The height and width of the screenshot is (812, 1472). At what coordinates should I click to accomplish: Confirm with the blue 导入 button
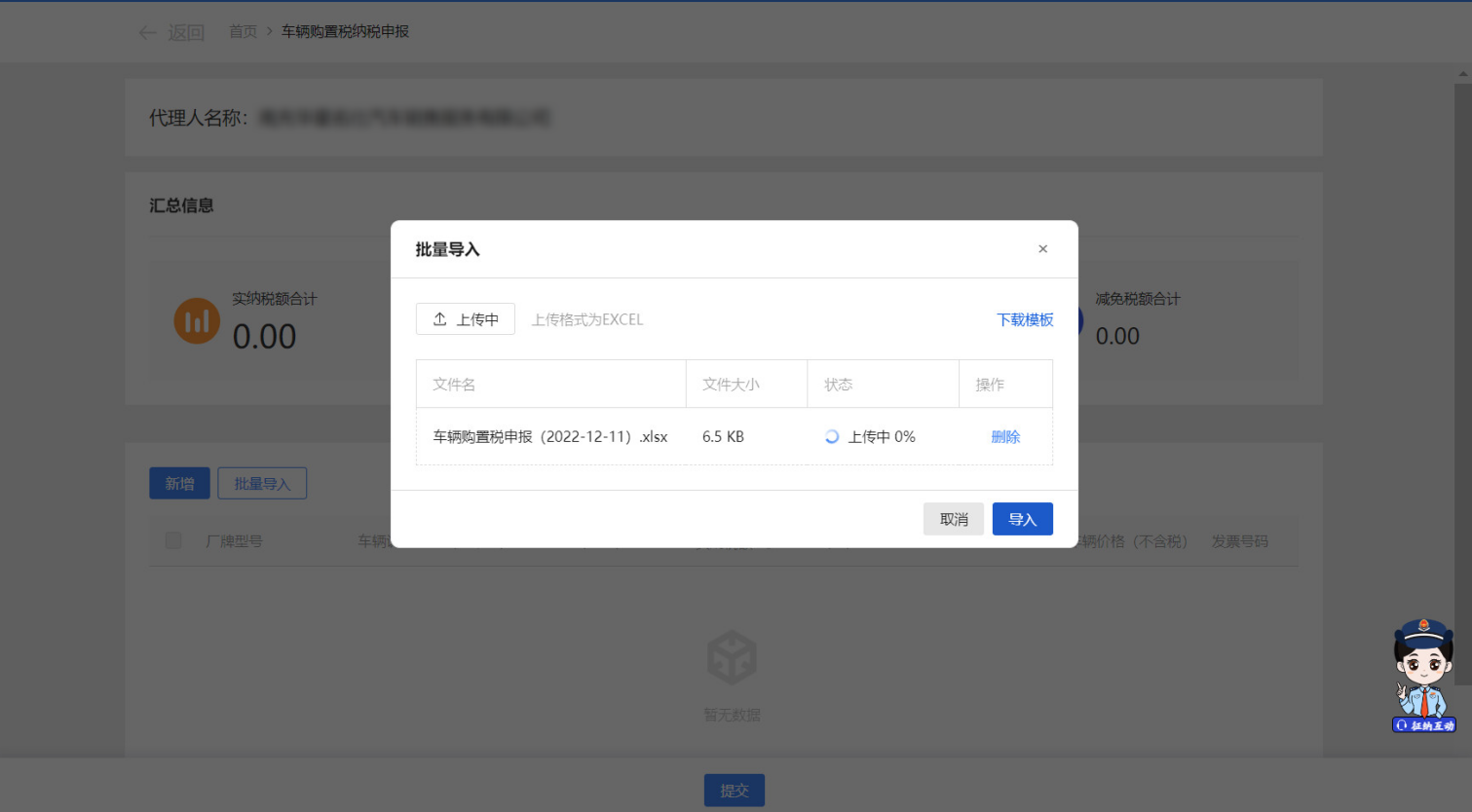tap(1022, 519)
